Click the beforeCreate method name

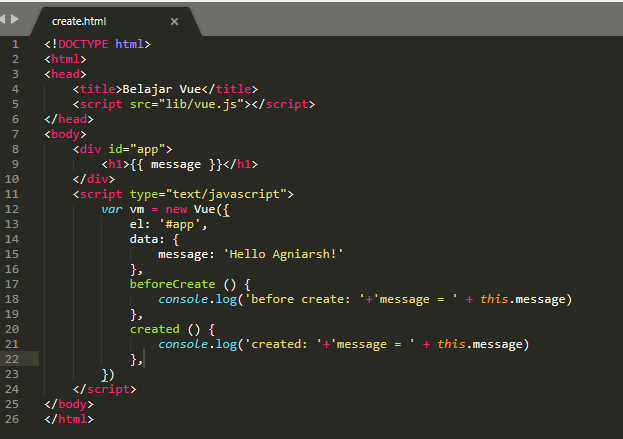coord(172,284)
